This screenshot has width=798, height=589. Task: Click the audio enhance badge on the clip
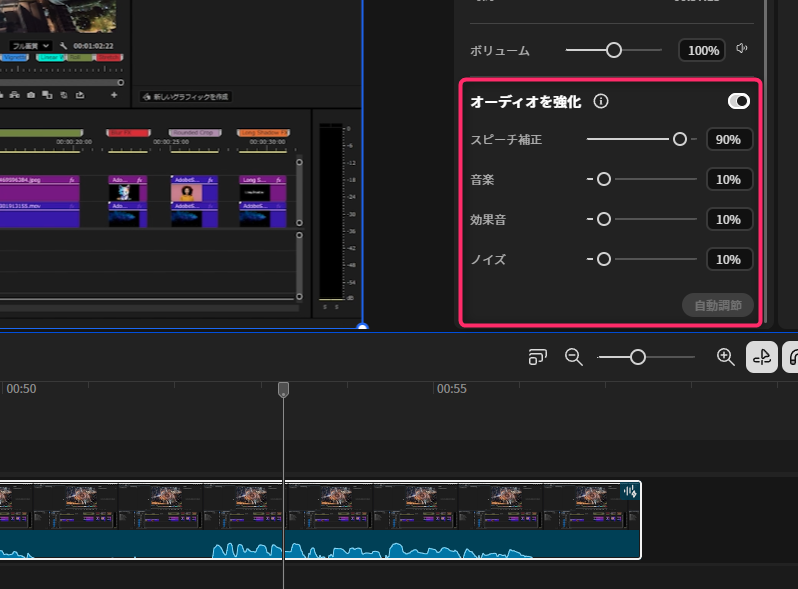point(629,491)
